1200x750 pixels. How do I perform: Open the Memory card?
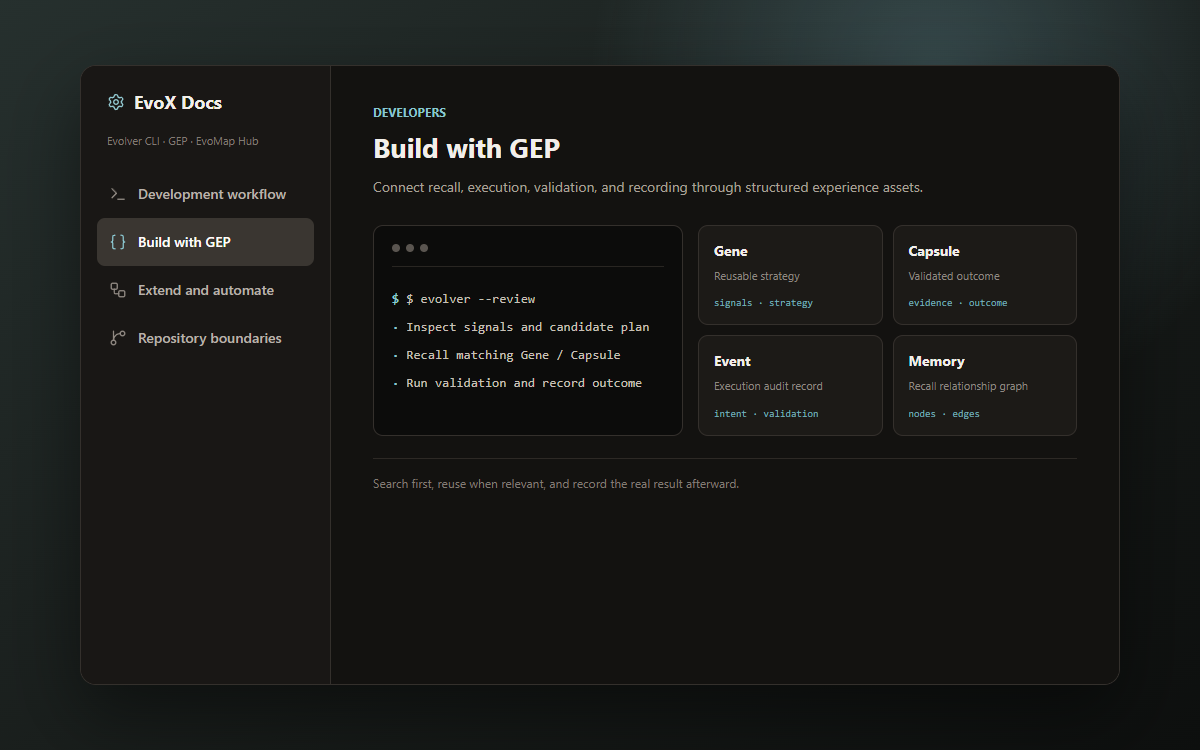coord(985,385)
